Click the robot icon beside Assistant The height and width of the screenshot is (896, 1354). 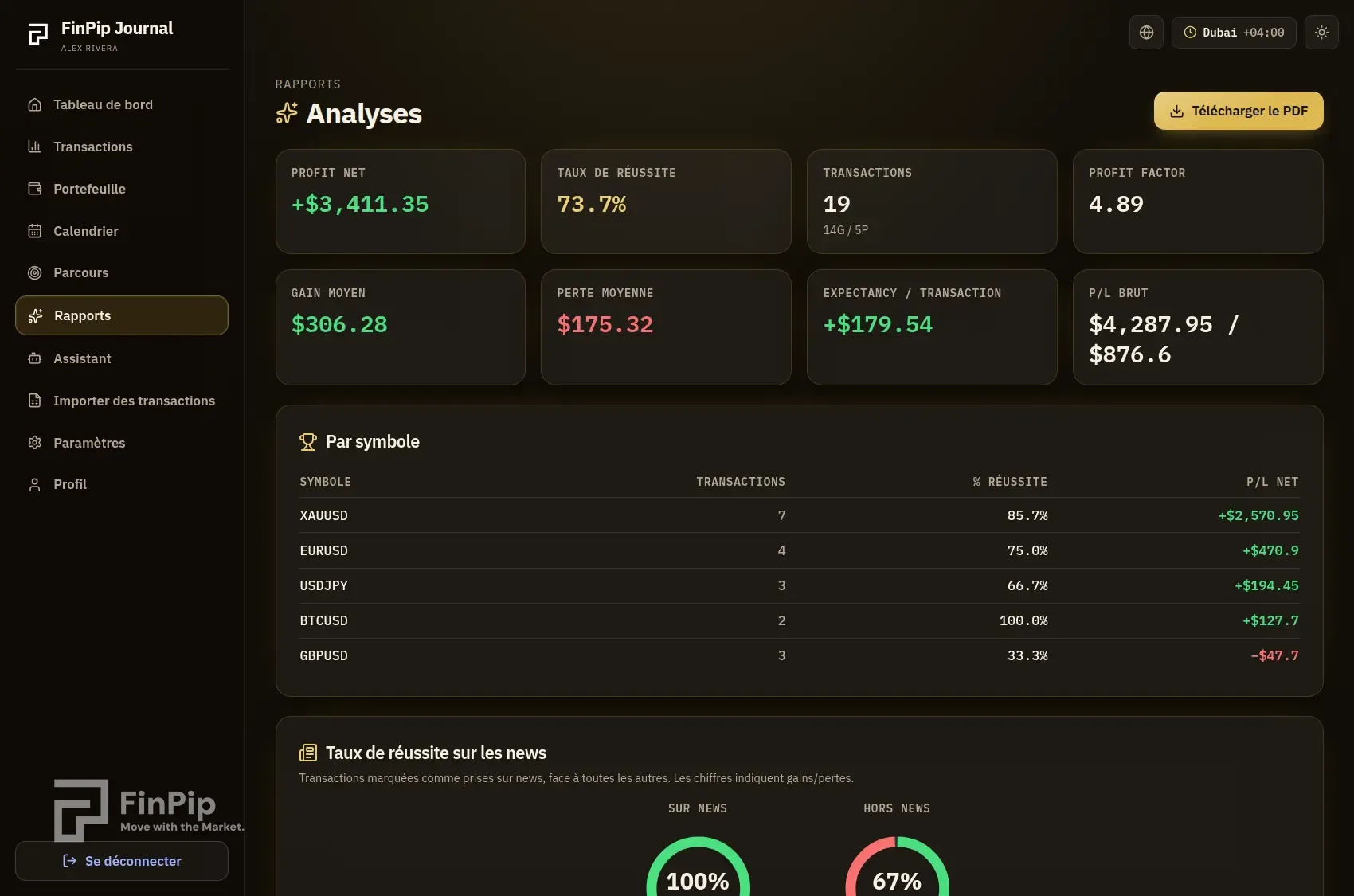point(34,358)
